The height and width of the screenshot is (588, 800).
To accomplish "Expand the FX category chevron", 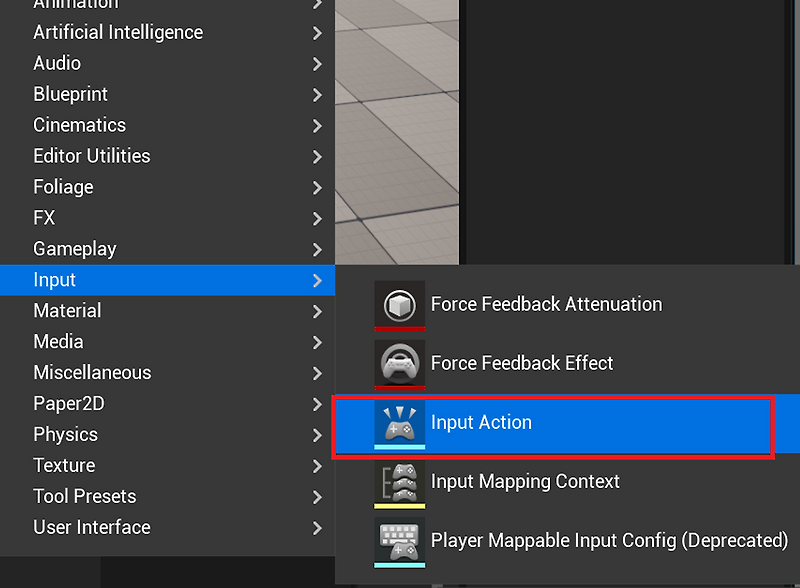I will tap(317, 217).
